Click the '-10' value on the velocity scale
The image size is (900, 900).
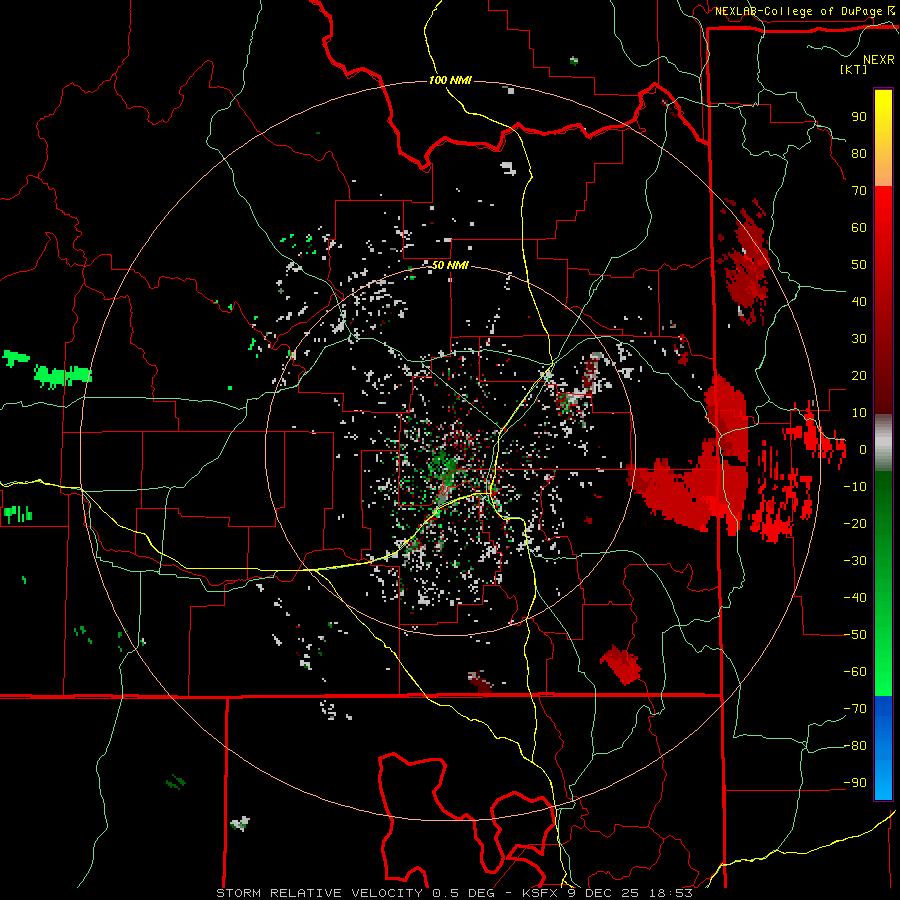(x=855, y=487)
